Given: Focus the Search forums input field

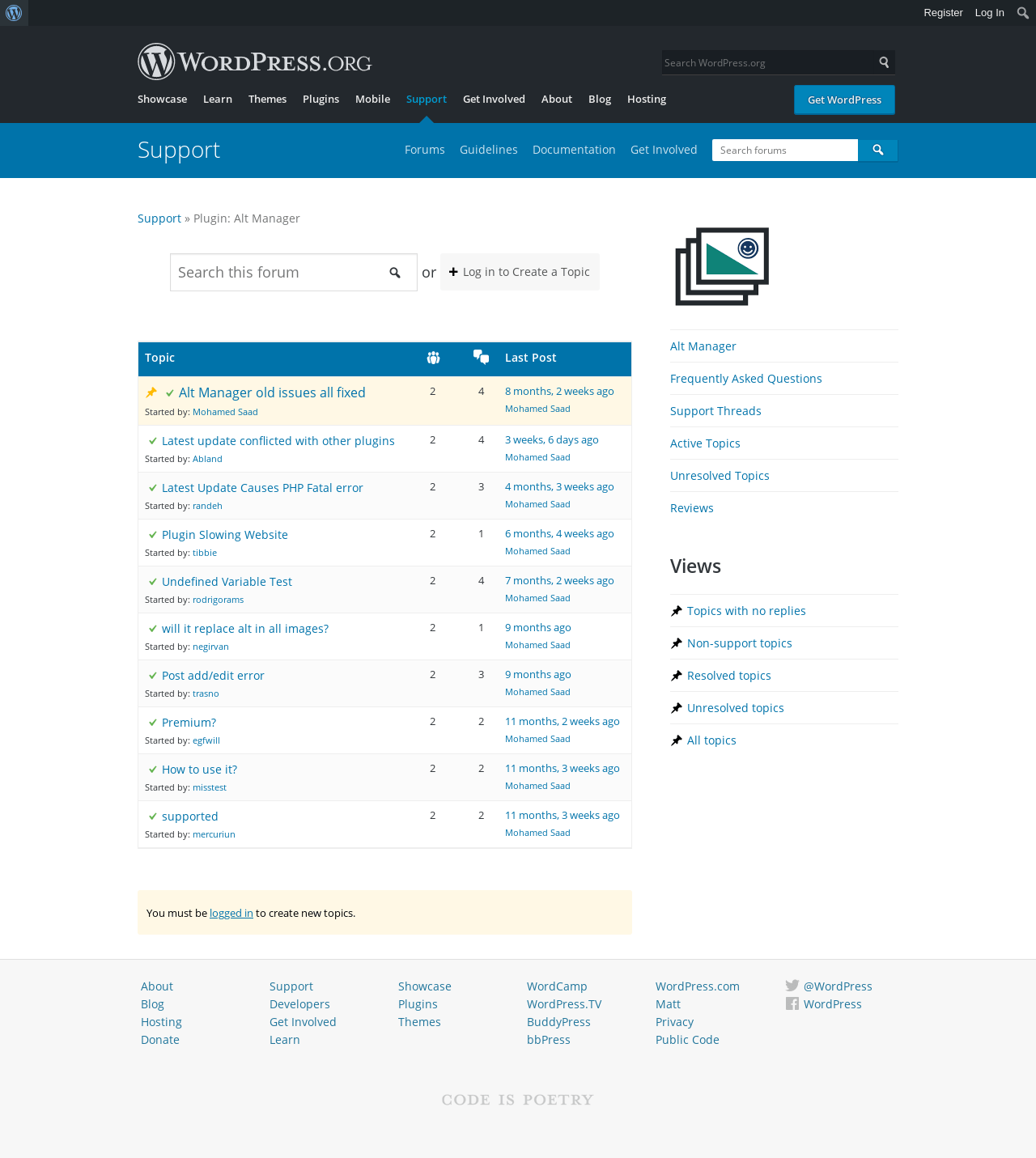Looking at the screenshot, I should [785, 150].
